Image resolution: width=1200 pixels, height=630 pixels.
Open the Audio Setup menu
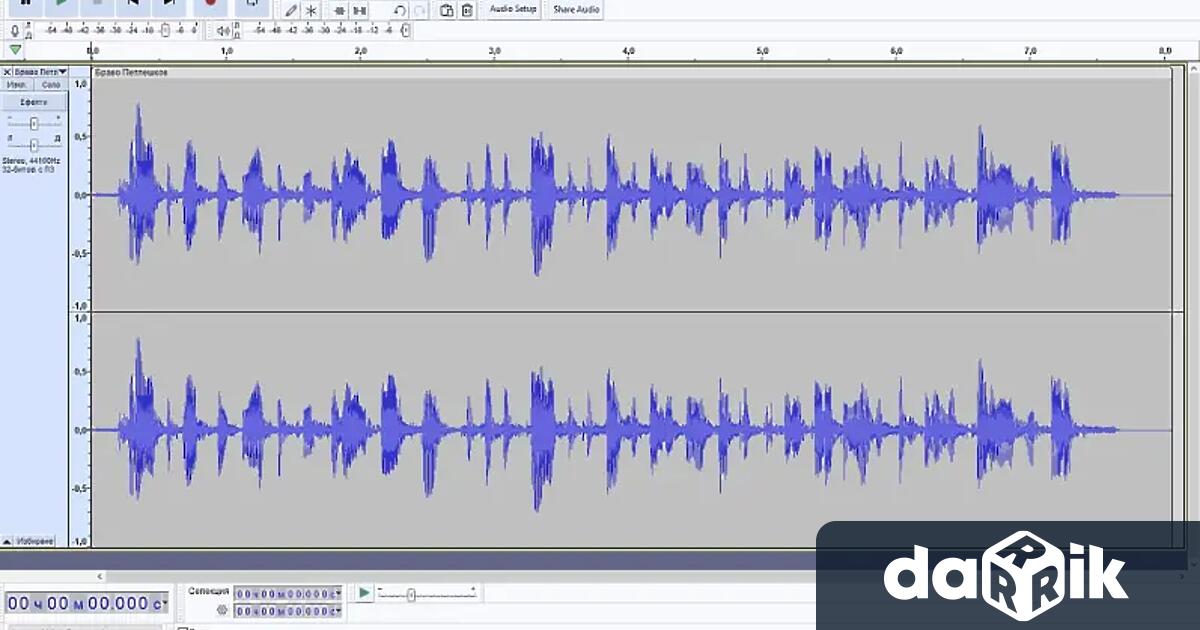click(x=513, y=9)
